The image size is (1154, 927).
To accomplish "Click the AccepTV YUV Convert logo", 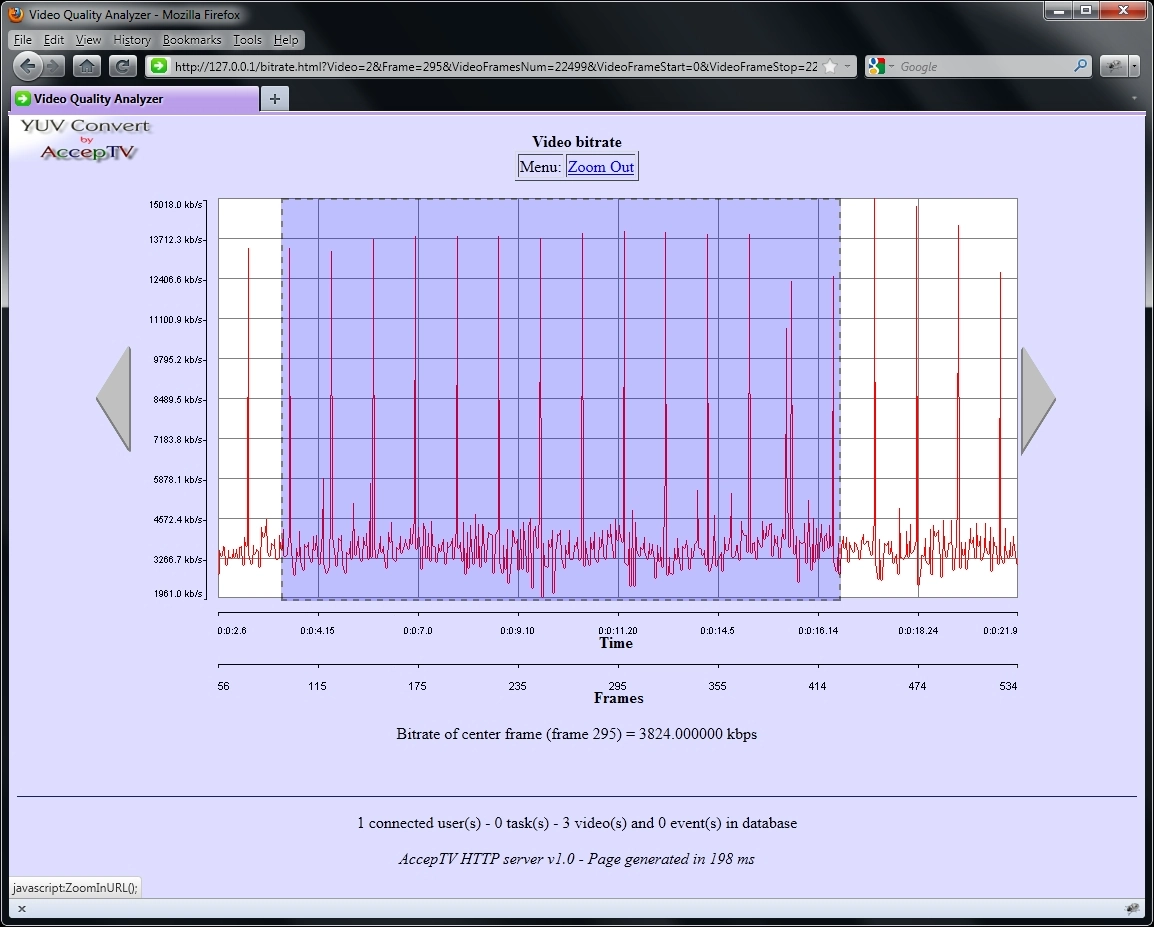I will [86, 140].
